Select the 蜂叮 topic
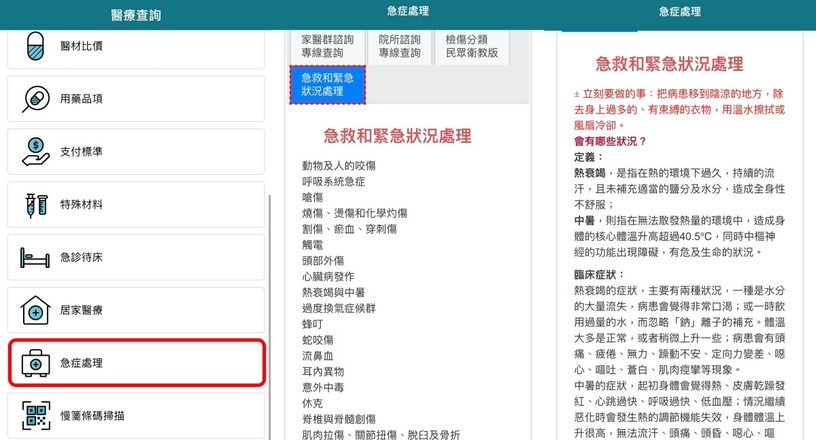816x440 pixels. 312,324
